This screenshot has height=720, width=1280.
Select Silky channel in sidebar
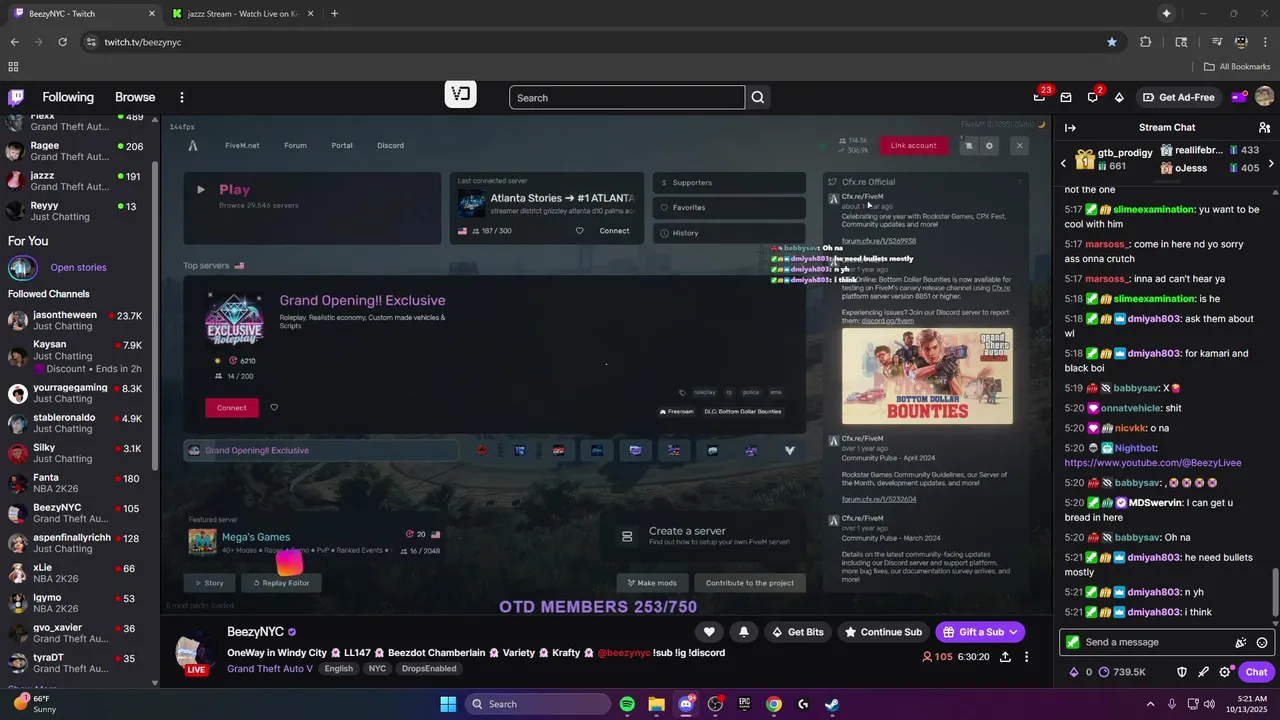[x=76, y=453]
